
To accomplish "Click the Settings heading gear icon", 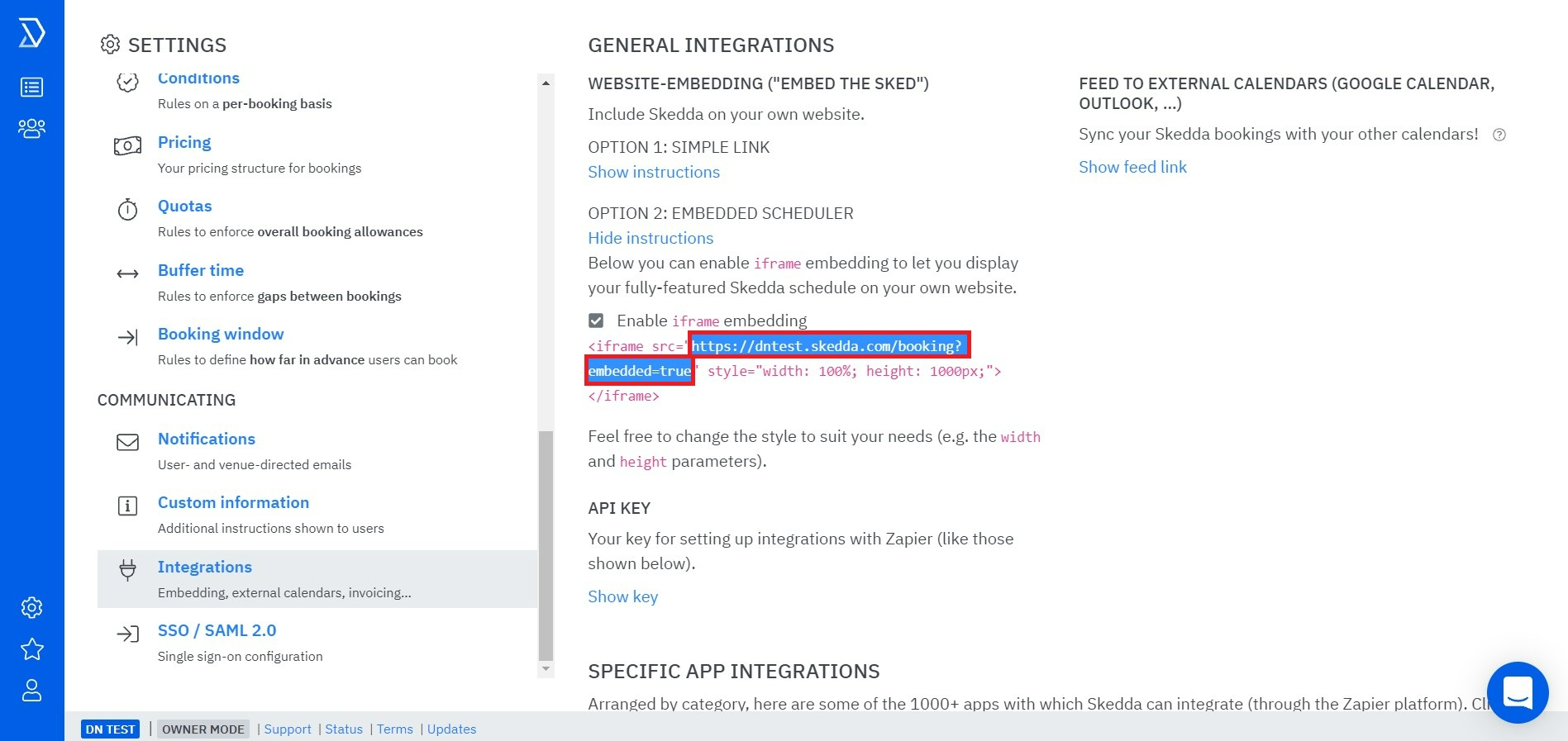I will point(110,45).
